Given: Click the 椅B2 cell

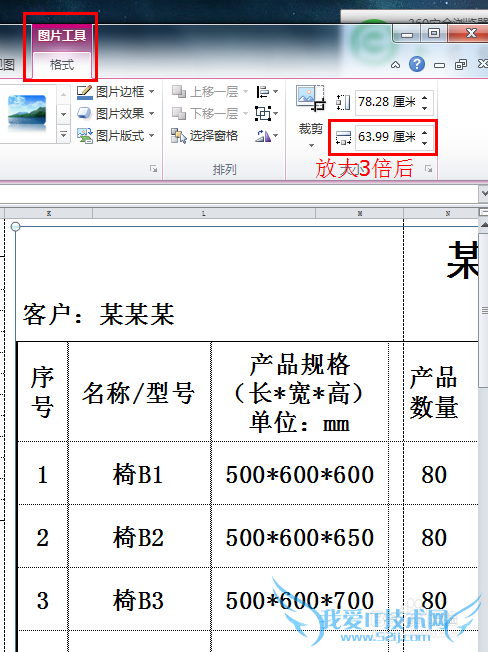Looking at the screenshot, I should click(x=139, y=537).
